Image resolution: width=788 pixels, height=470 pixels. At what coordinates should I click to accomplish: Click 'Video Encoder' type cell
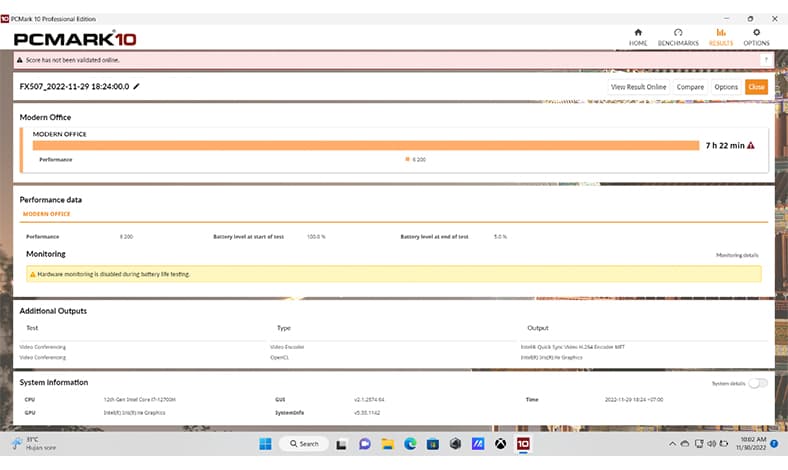(x=287, y=347)
